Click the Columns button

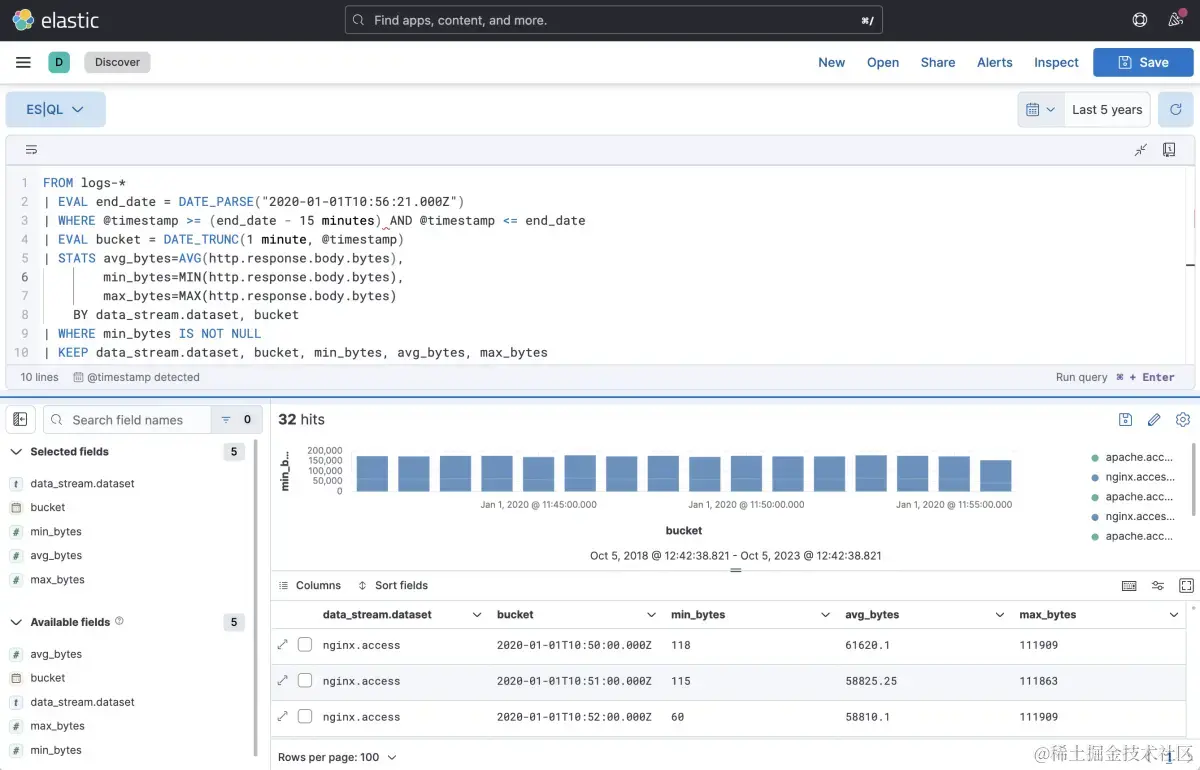tap(310, 586)
